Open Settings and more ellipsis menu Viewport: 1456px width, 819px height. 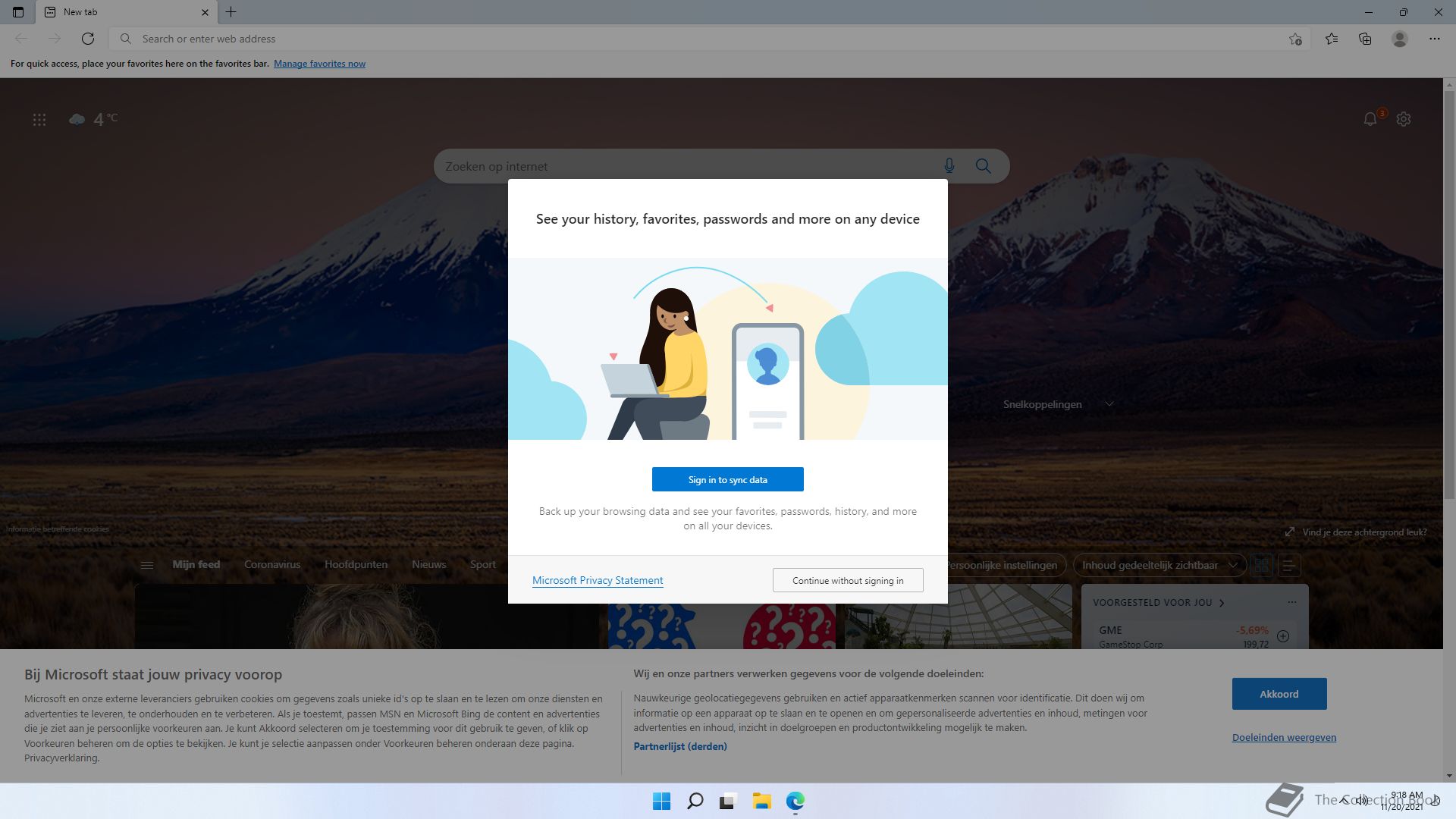(x=1435, y=39)
